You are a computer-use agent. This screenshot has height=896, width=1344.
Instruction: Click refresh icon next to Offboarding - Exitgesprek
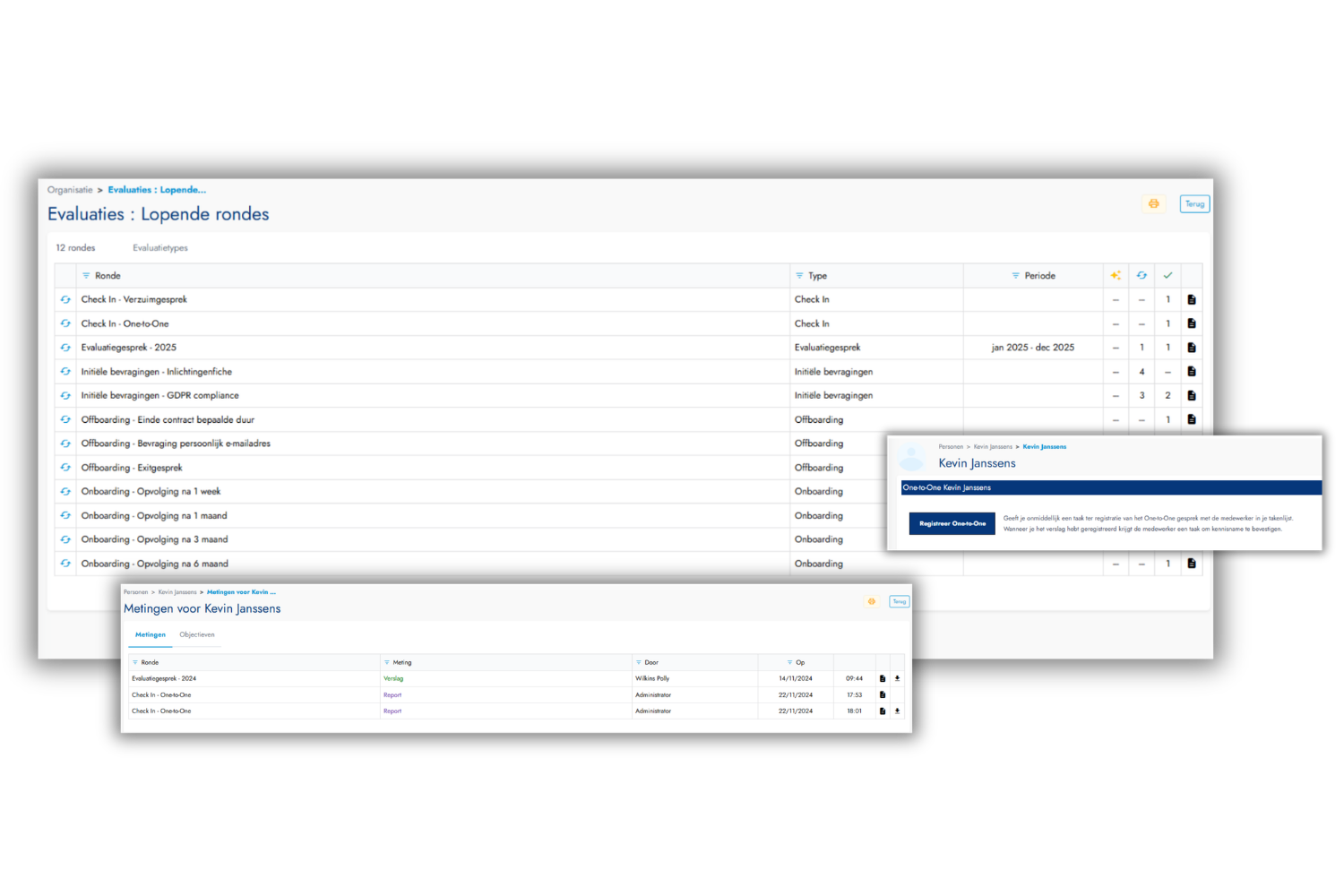65,467
